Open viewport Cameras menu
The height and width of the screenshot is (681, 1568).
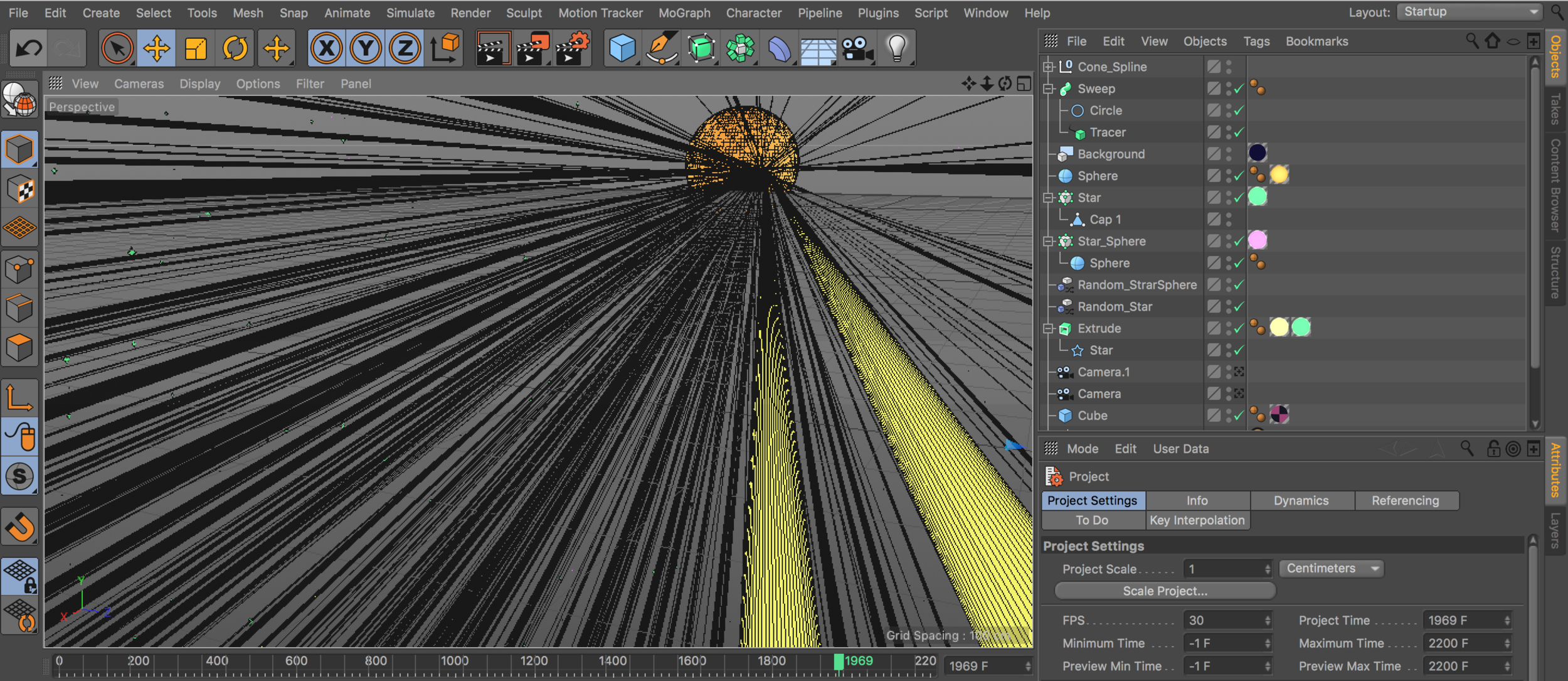point(139,83)
